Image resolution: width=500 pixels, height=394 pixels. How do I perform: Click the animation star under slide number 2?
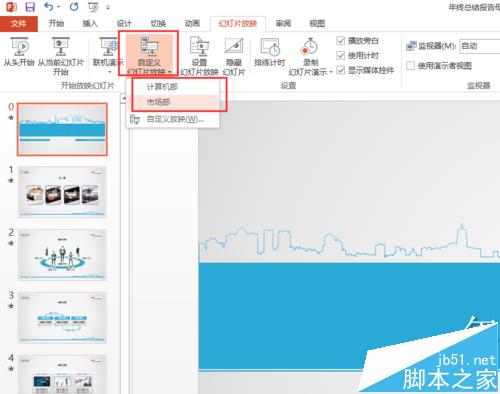click(11, 243)
